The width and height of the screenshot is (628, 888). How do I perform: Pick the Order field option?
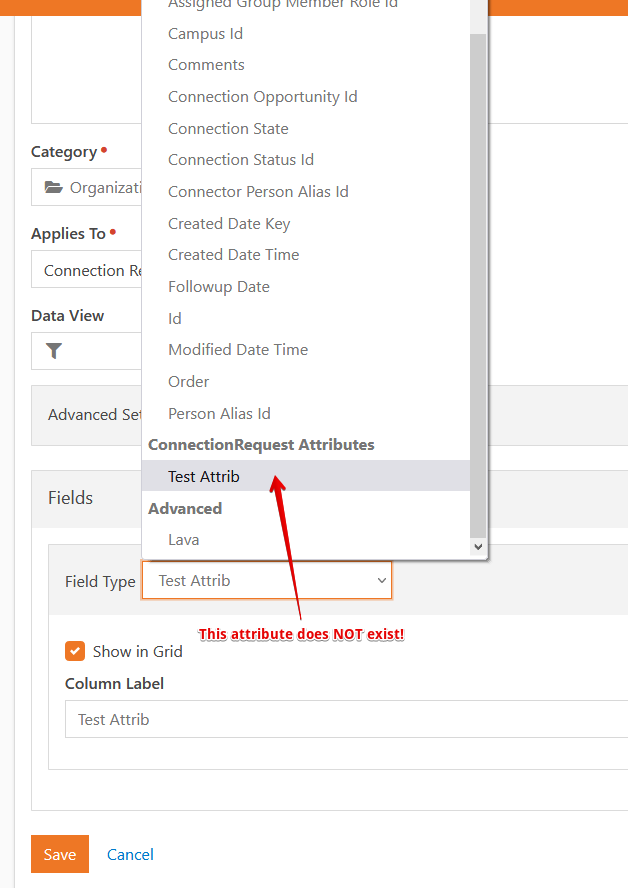(306, 382)
